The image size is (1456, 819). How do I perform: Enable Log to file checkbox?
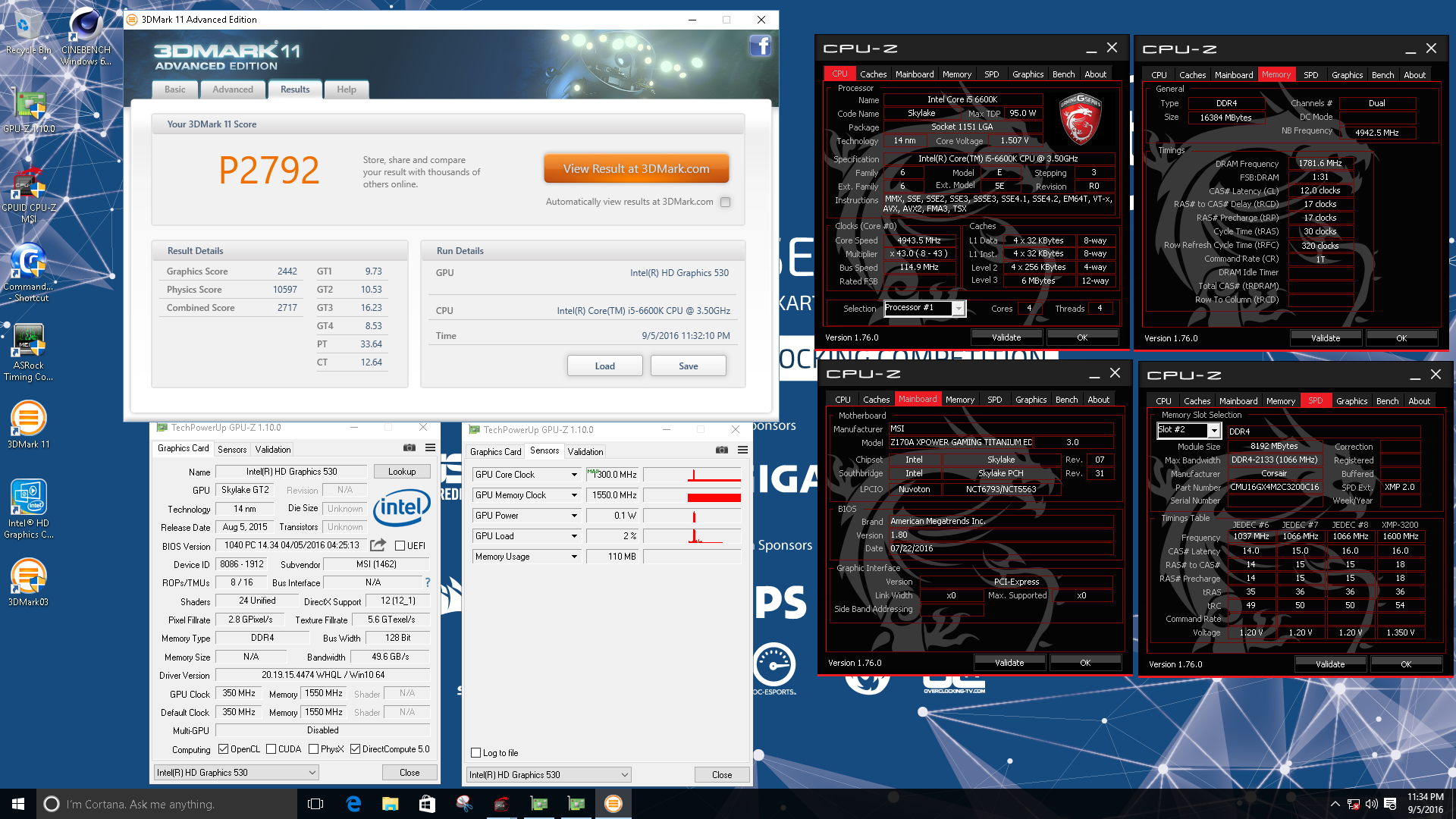(x=475, y=753)
